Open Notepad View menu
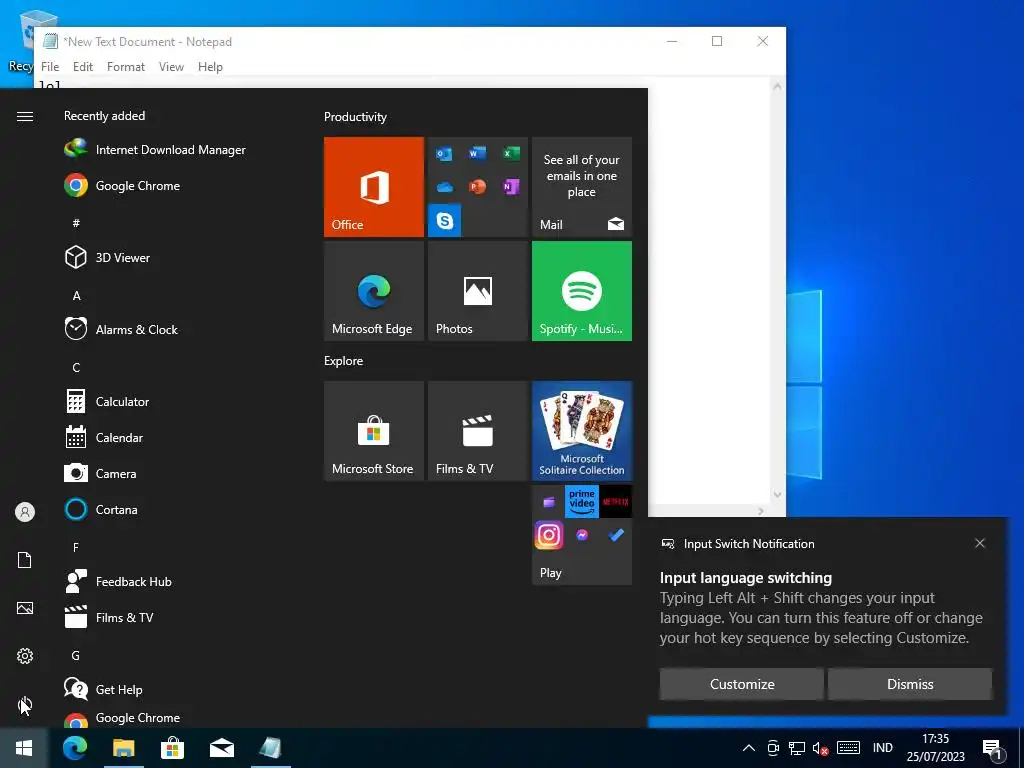Image resolution: width=1024 pixels, height=768 pixels. [x=171, y=67]
